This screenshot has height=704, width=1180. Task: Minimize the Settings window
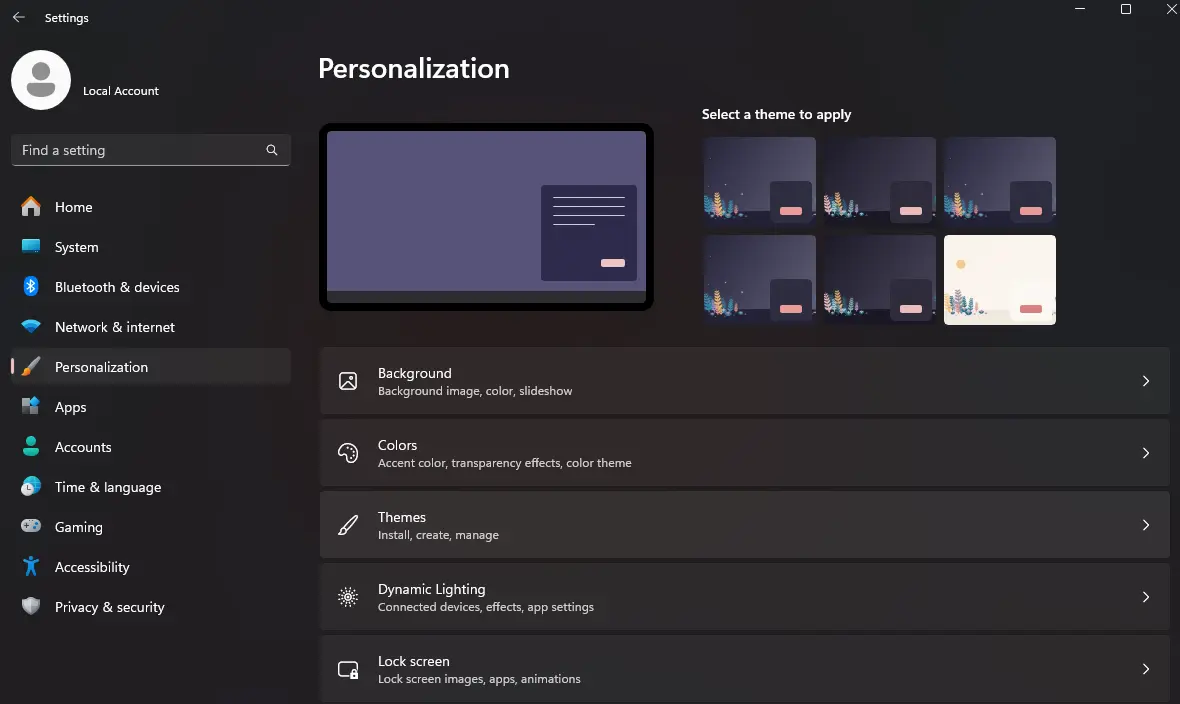1080,9
